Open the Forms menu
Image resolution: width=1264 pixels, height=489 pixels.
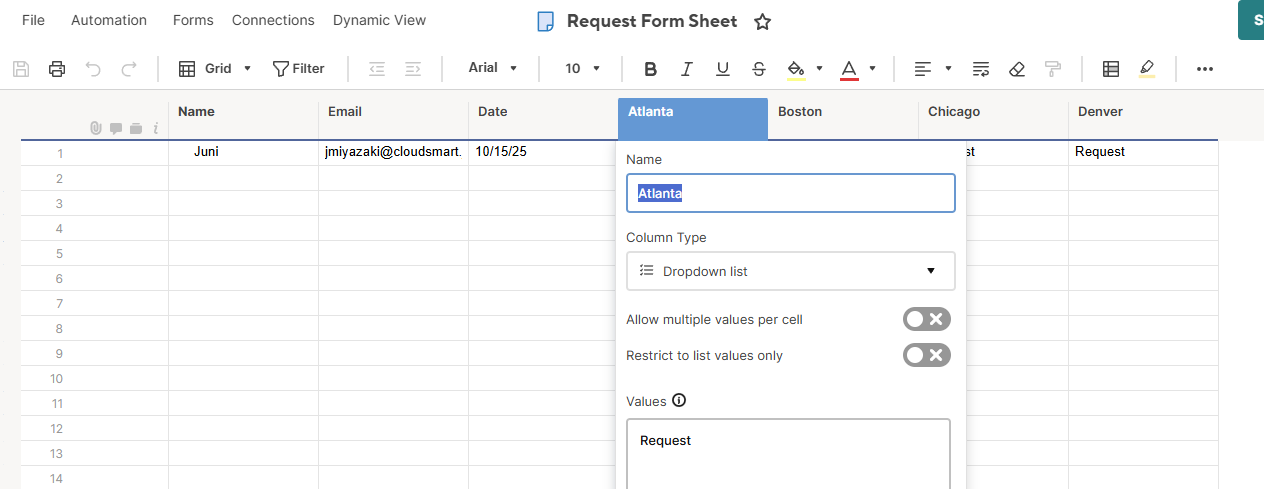click(192, 20)
